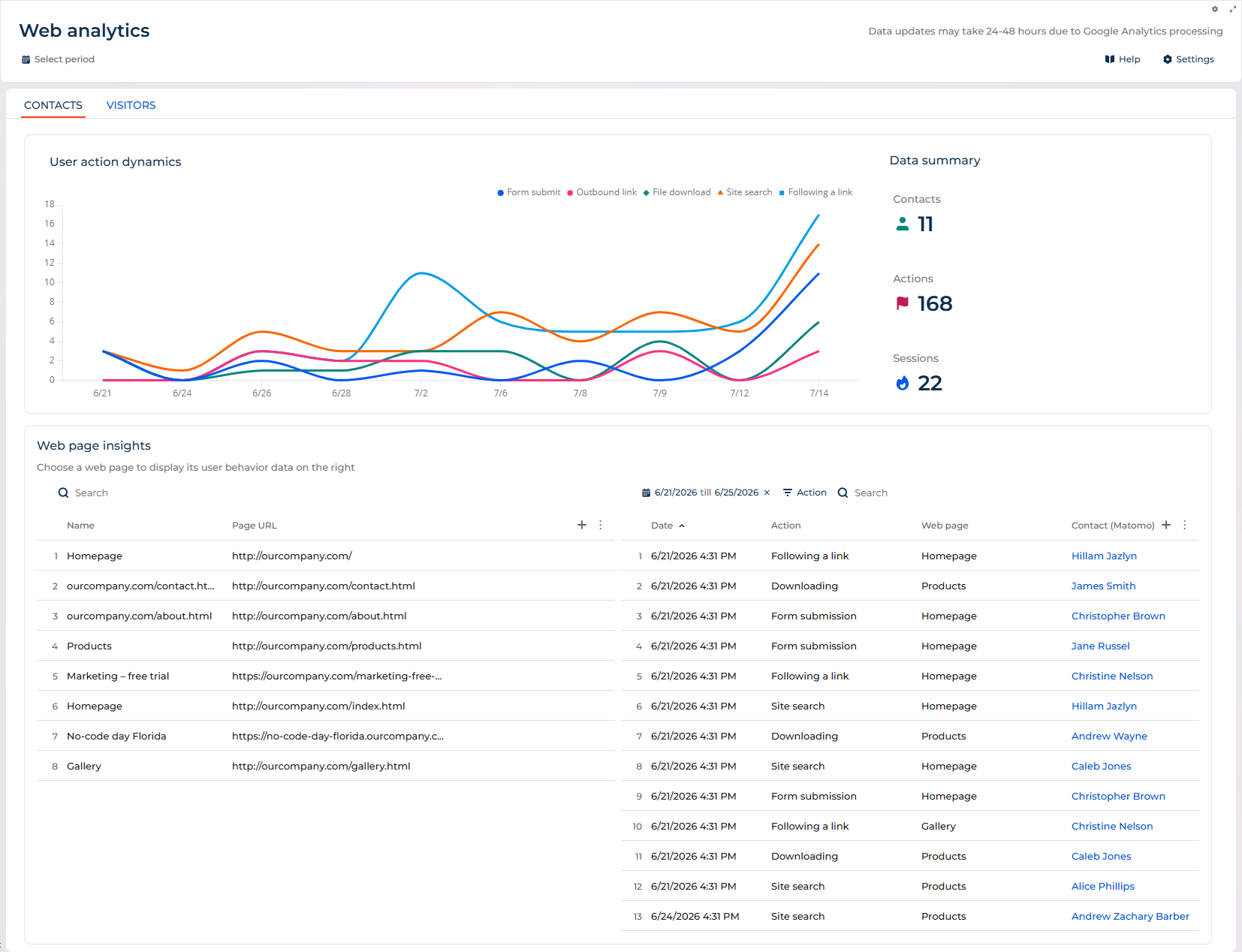Toggle Site search series in chart legend
1242x952 pixels.
(745, 192)
